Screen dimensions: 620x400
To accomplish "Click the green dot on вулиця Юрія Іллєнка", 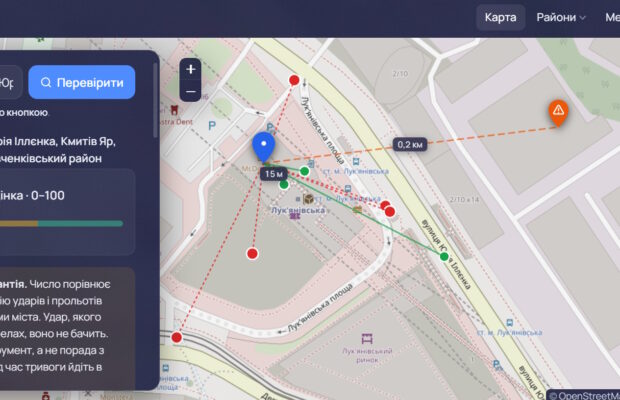I will pos(444,257).
